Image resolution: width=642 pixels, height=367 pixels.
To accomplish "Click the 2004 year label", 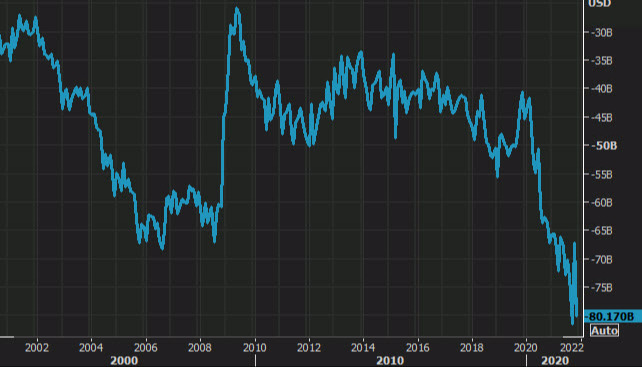I will [x=91, y=348].
